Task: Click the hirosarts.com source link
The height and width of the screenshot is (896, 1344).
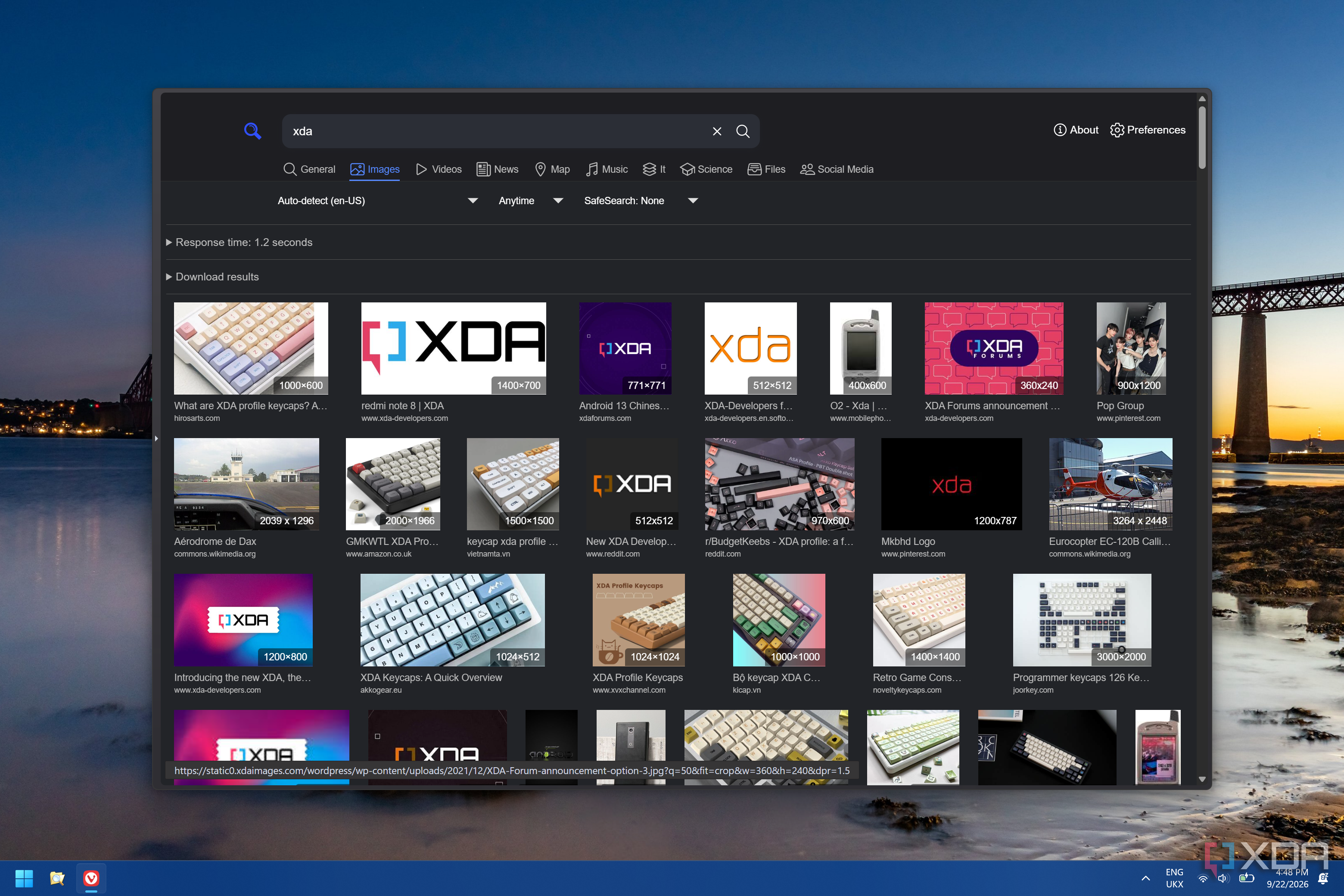Action: click(196, 418)
